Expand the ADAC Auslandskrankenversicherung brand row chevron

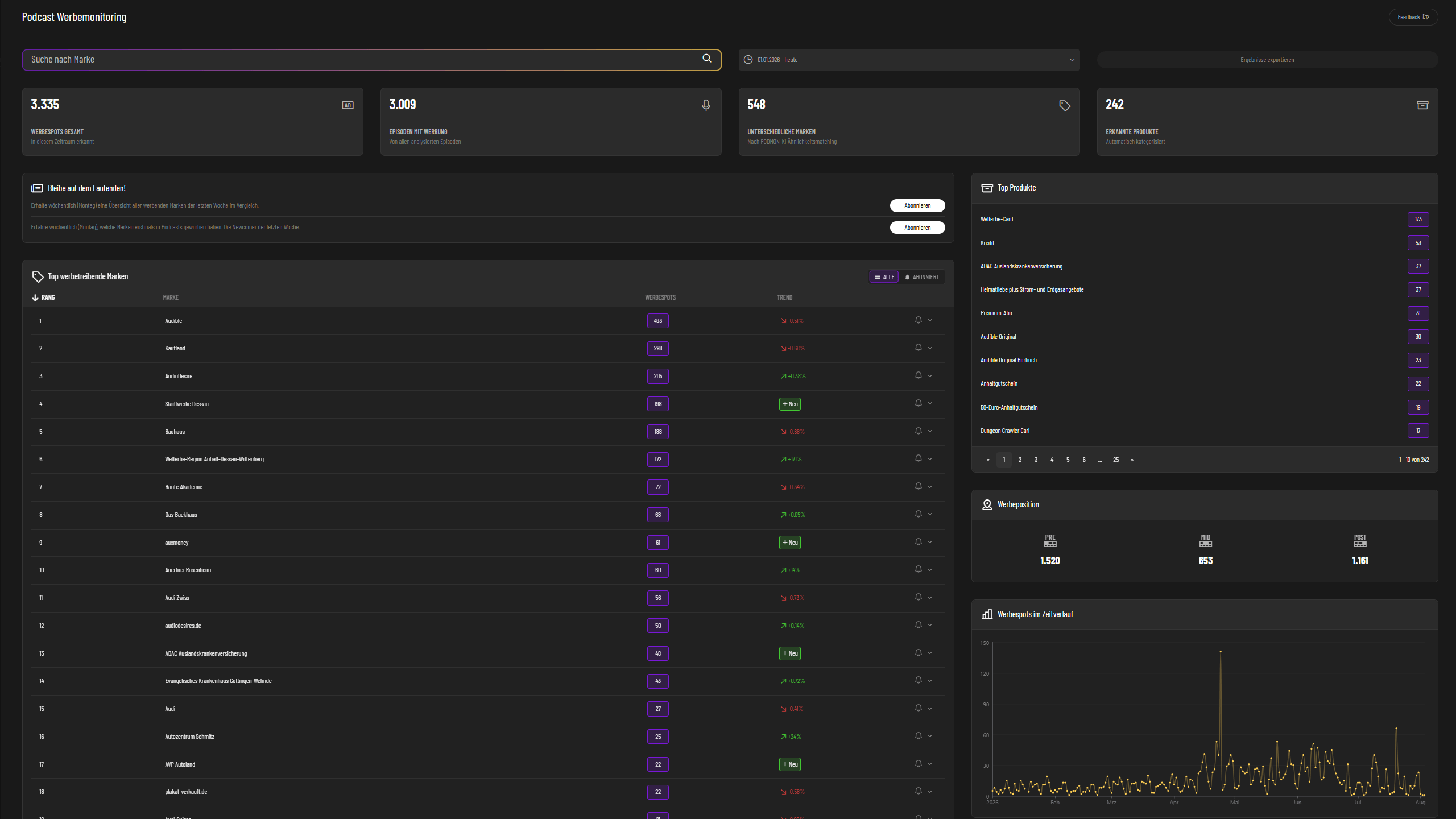click(930, 653)
